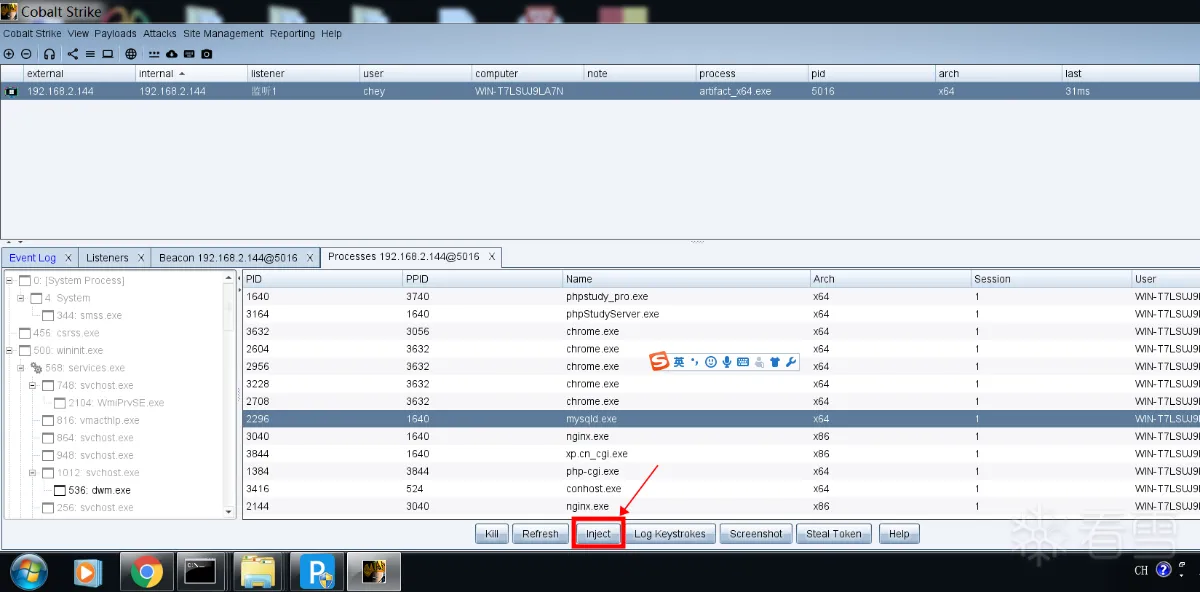The width and height of the screenshot is (1200, 592).
Task: Select the mysqld.exe process row
Action: pos(721,419)
